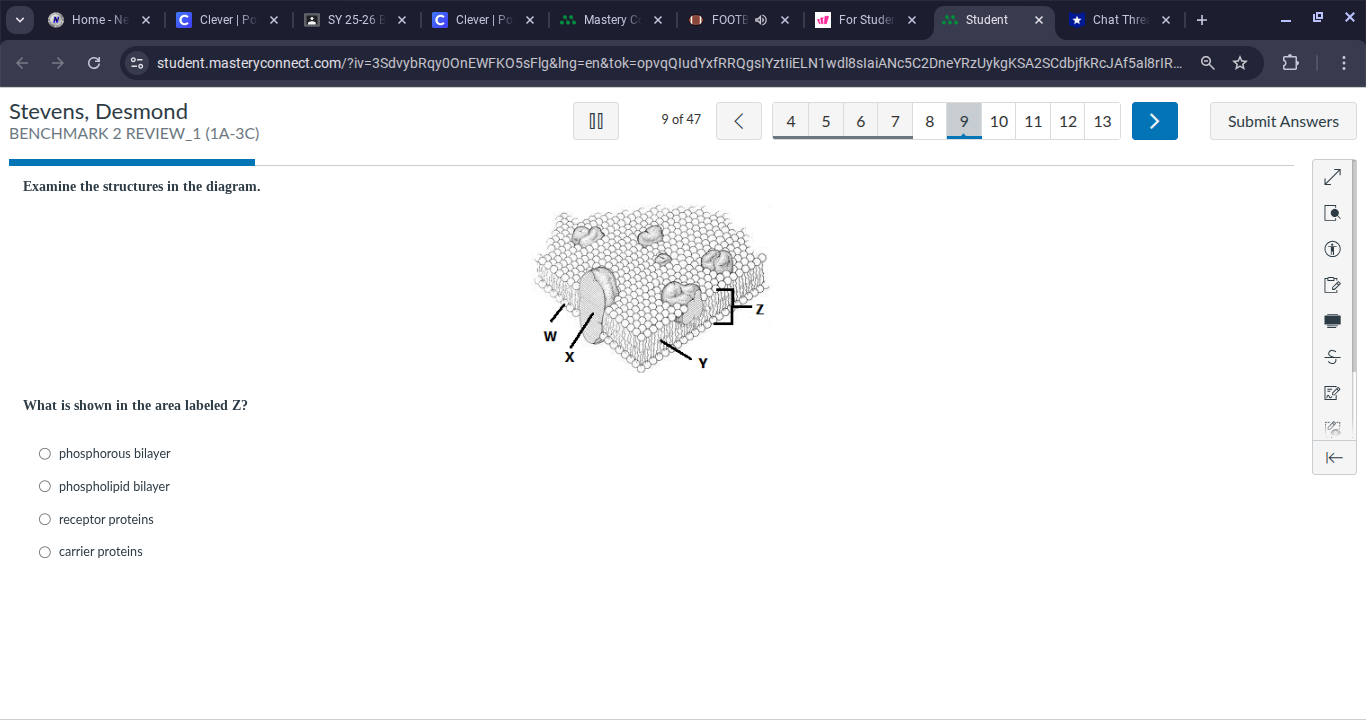
Task: Close the For Studen tab
Action: [912, 20]
